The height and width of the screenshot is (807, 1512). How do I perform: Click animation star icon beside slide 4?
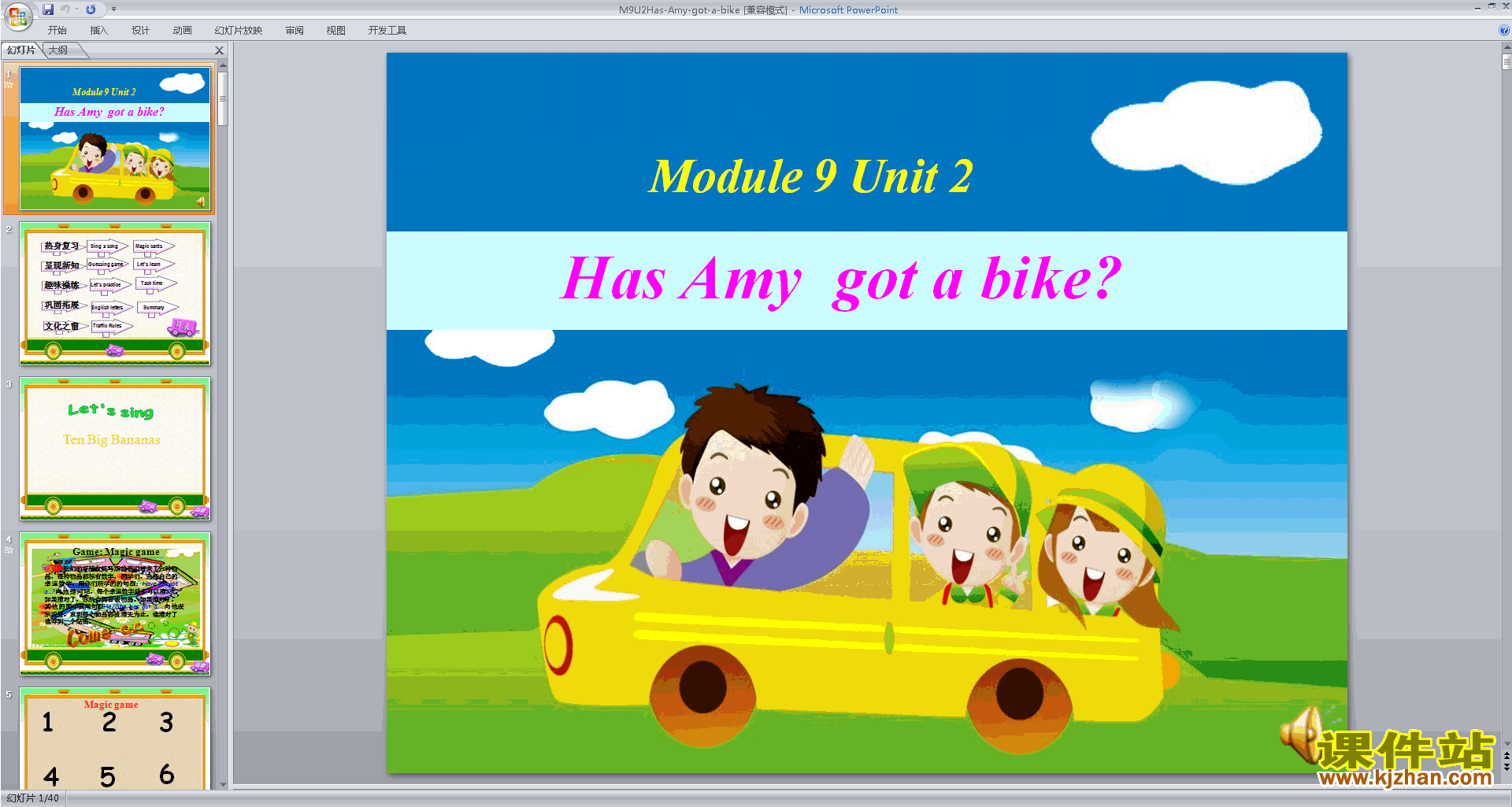(9, 550)
